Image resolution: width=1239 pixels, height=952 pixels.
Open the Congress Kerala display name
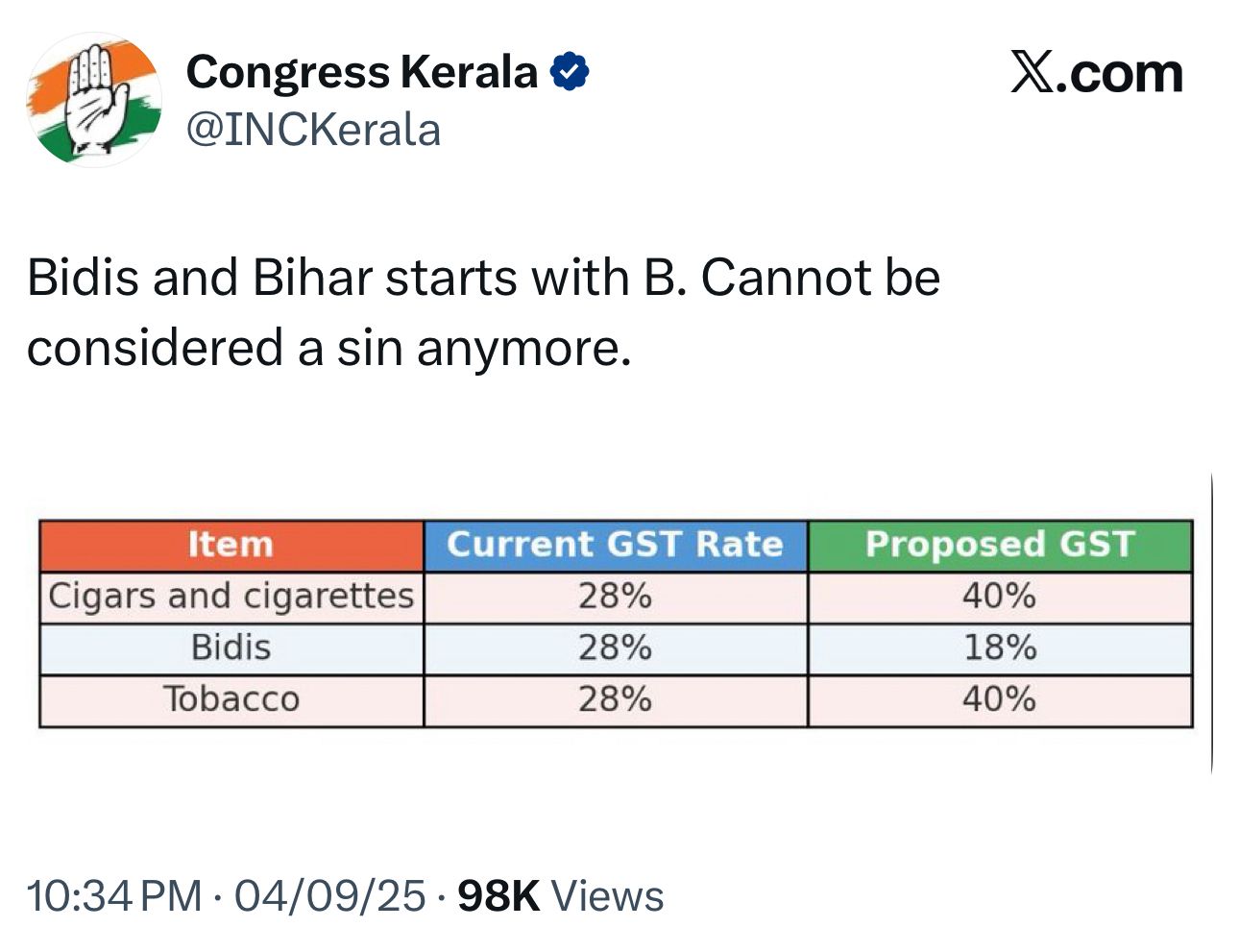coord(361,73)
